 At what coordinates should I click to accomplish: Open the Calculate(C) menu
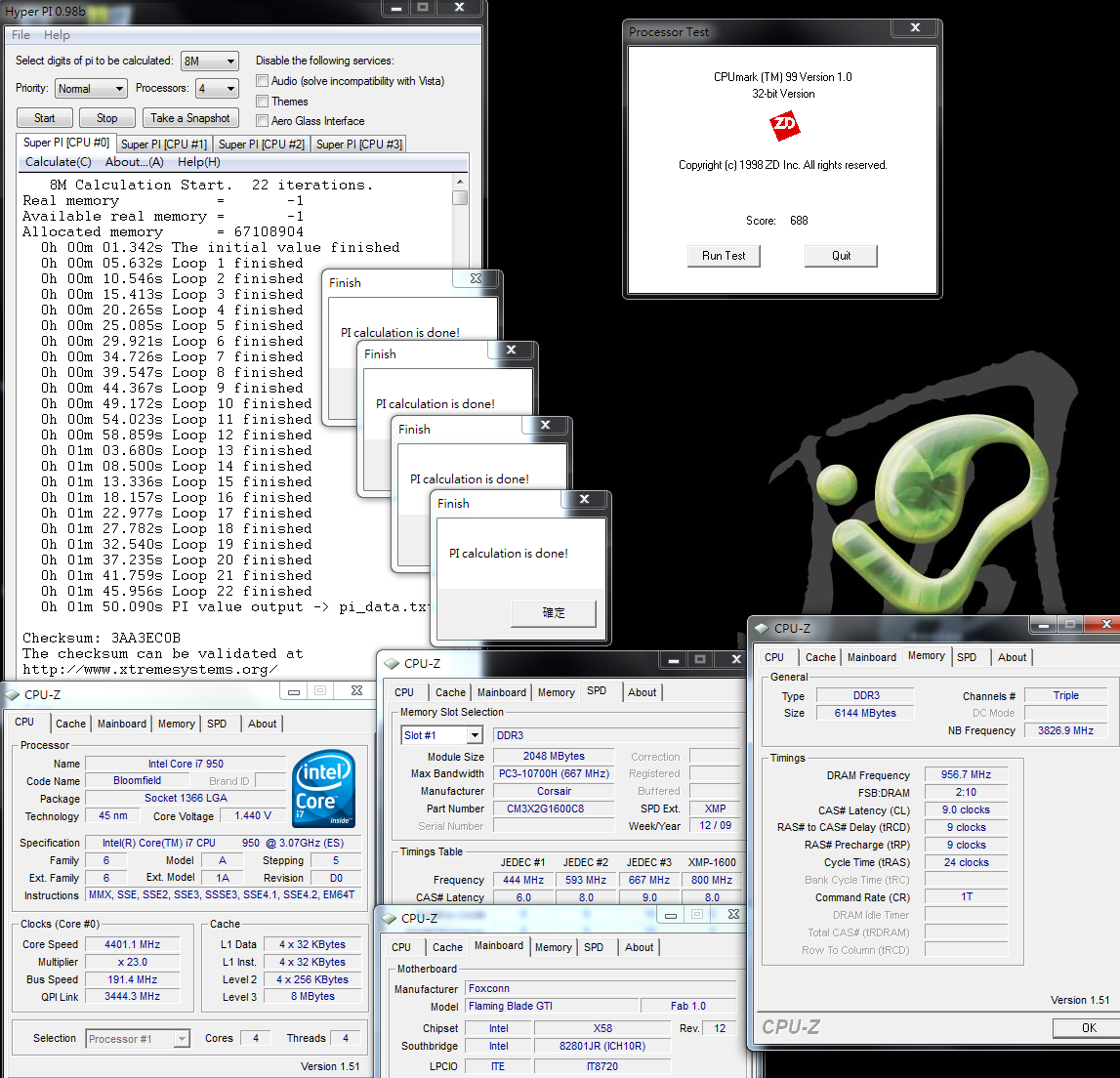click(59, 162)
